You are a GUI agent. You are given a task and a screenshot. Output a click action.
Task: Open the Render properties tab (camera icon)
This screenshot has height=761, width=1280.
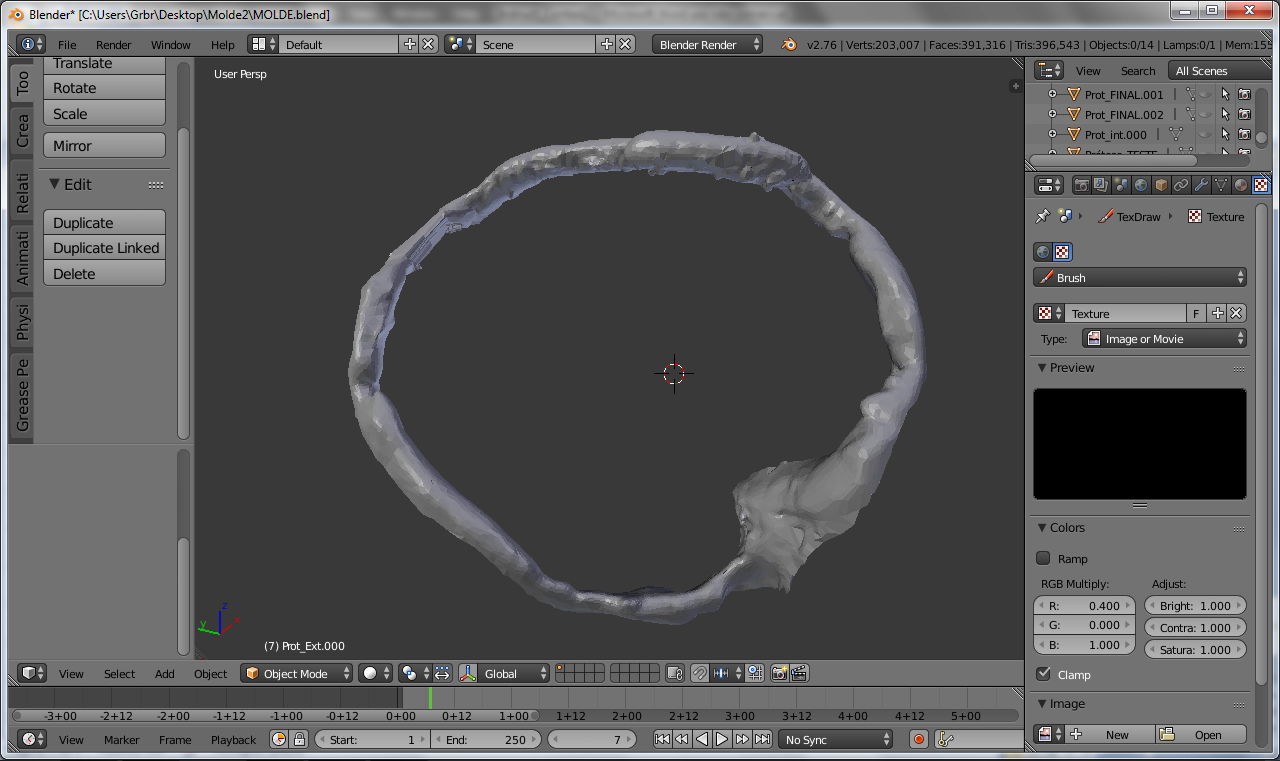(x=1081, y=185)
